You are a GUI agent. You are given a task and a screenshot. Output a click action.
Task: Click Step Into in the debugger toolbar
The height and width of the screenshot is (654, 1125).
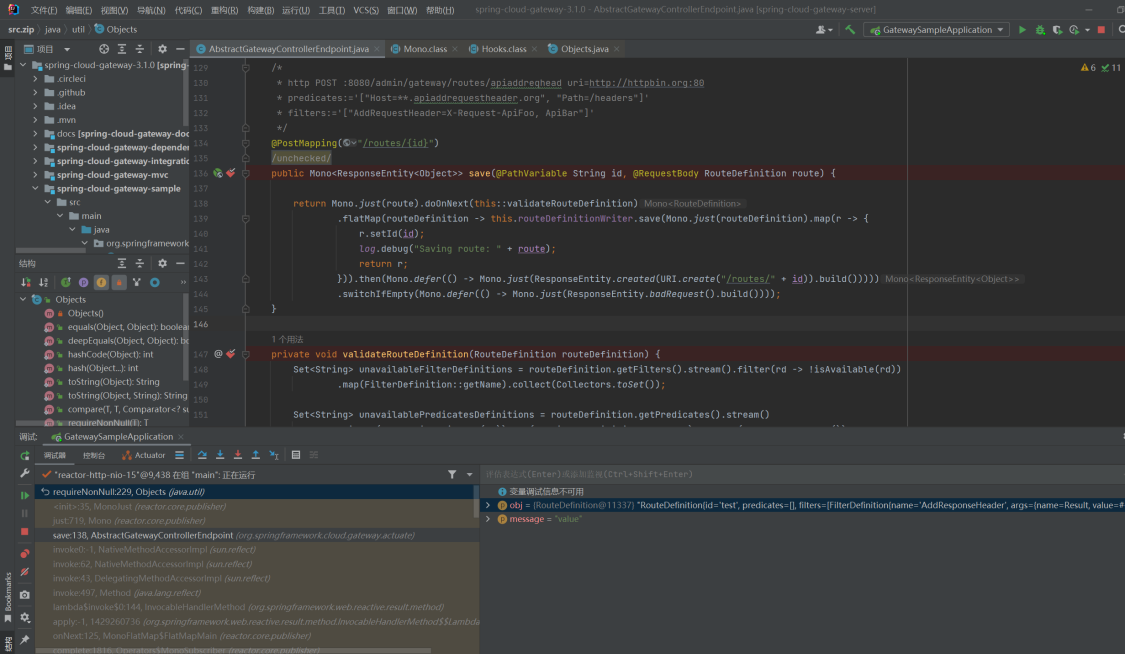[220, 455]
